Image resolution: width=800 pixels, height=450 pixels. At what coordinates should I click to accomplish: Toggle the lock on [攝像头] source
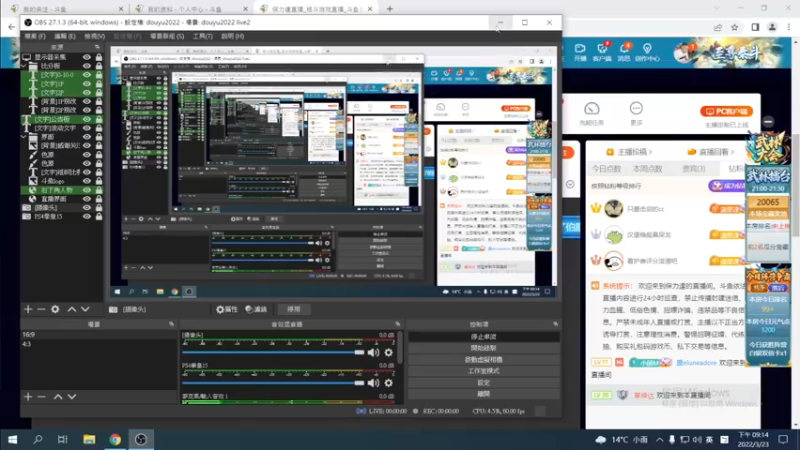(98, 208)
